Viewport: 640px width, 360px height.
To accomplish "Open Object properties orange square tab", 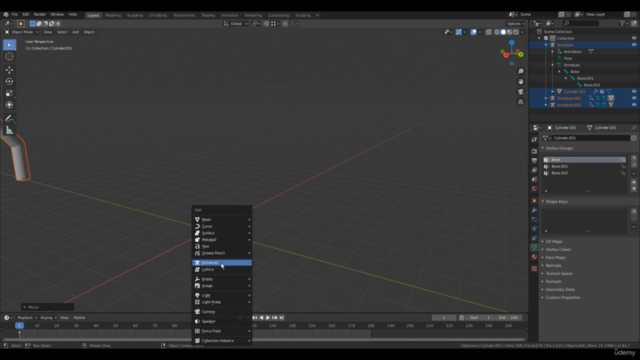I will coord(534,201).
